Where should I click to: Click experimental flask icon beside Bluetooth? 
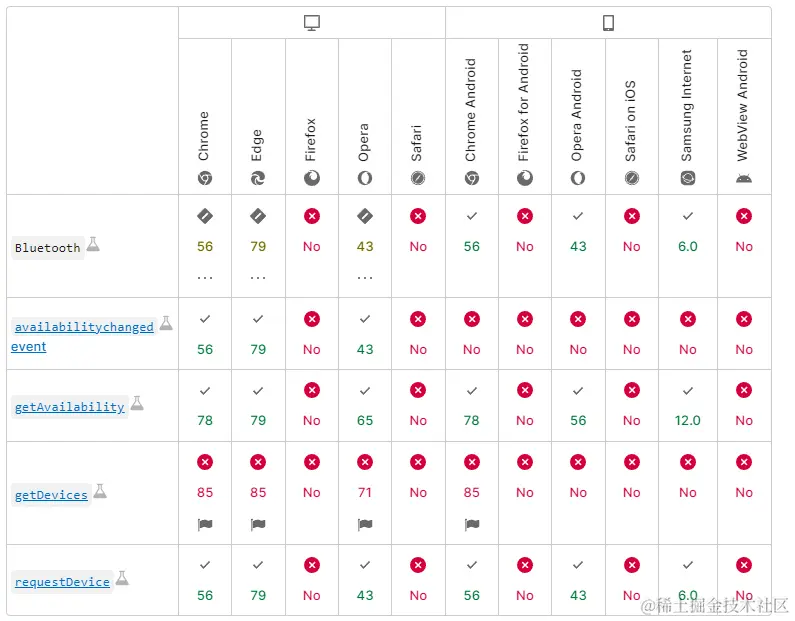point(93,244)
